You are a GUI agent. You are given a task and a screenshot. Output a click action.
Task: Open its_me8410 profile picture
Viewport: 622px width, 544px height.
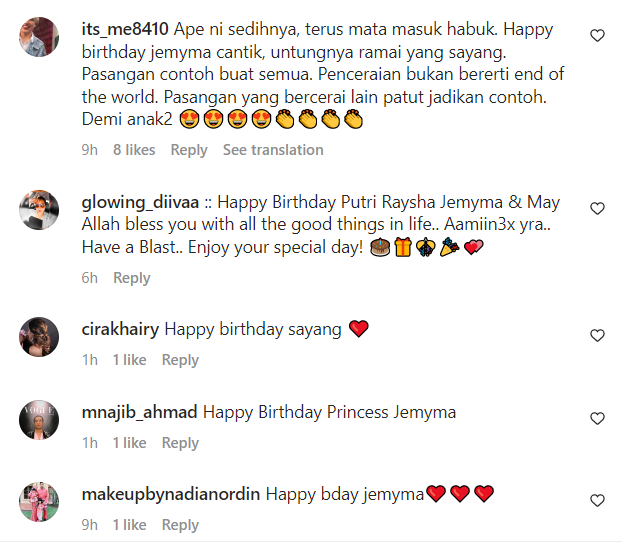pyautogui.click(x=39, y=37)
